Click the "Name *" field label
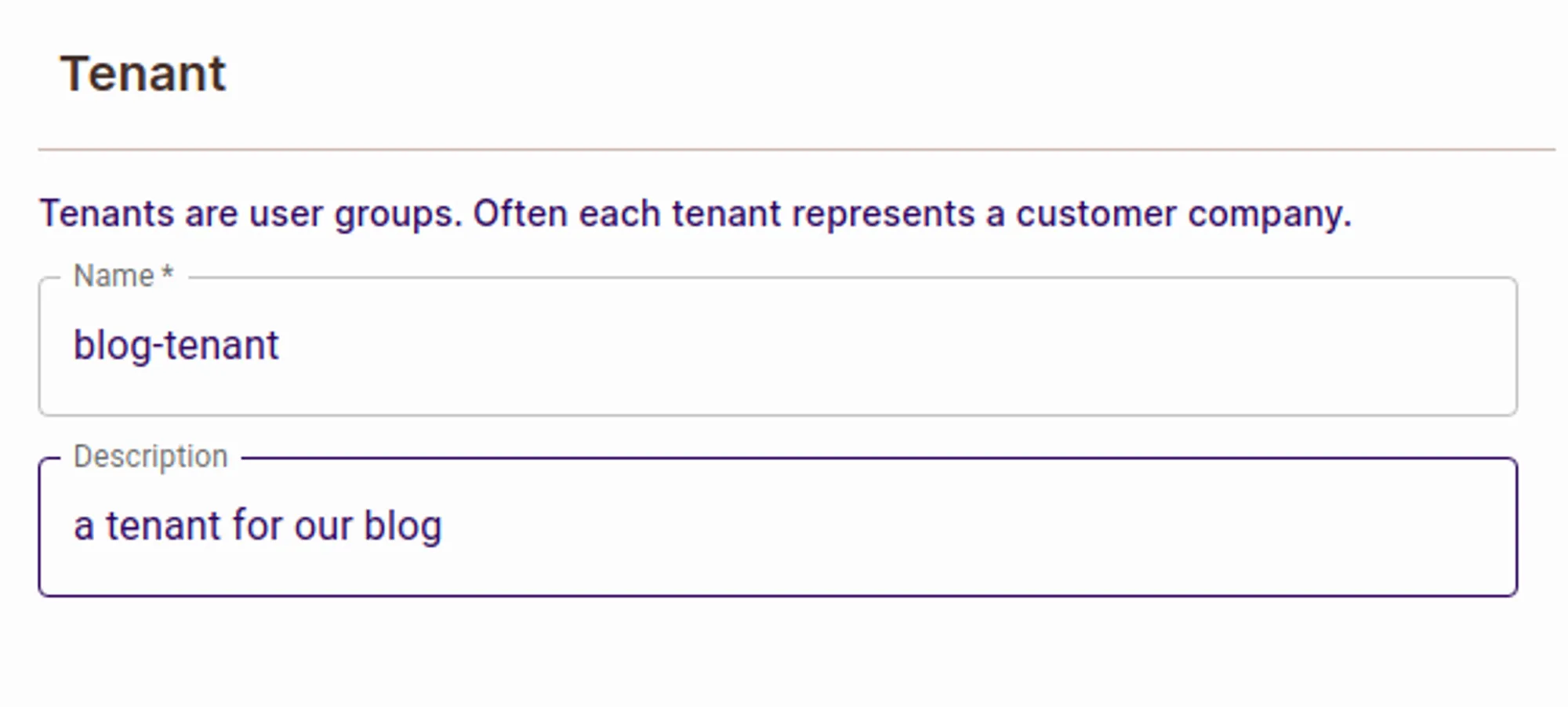The height and width of the screenshot is (707, 1568). coord(114,276)
